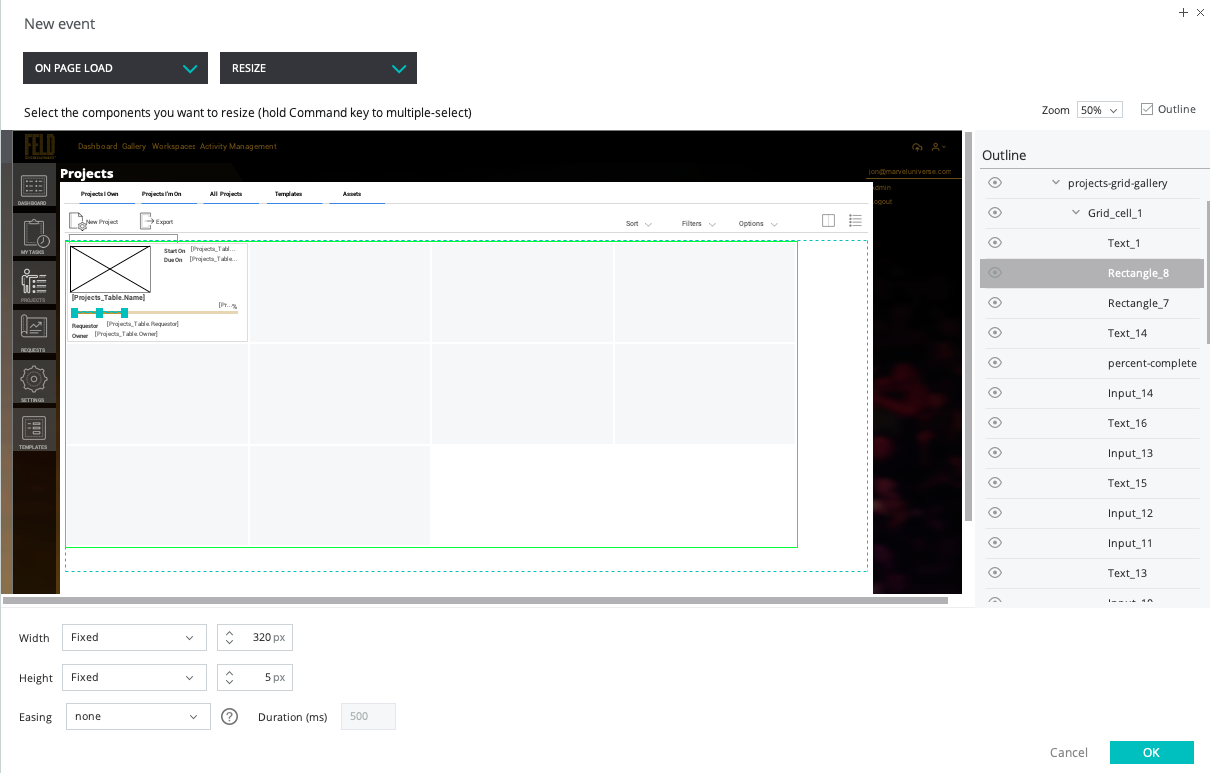Click the Easing help question mark icon
Screen dimensions: 1210x773
[x=230, y=717]
